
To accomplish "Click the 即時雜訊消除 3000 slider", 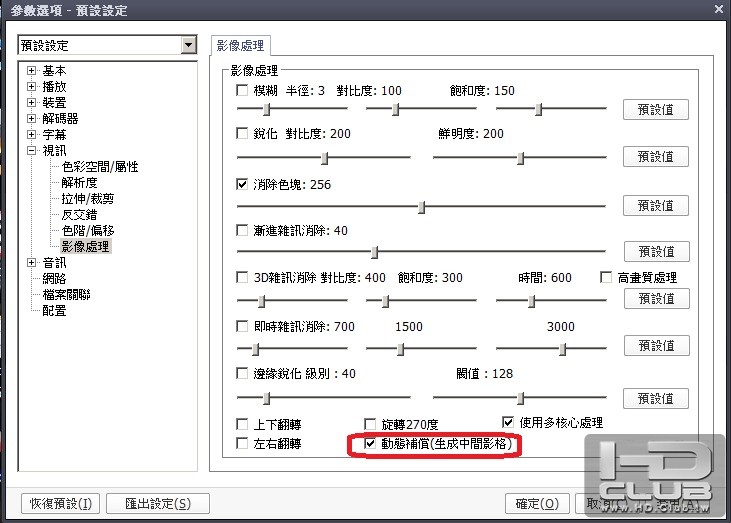I will 552,349.
